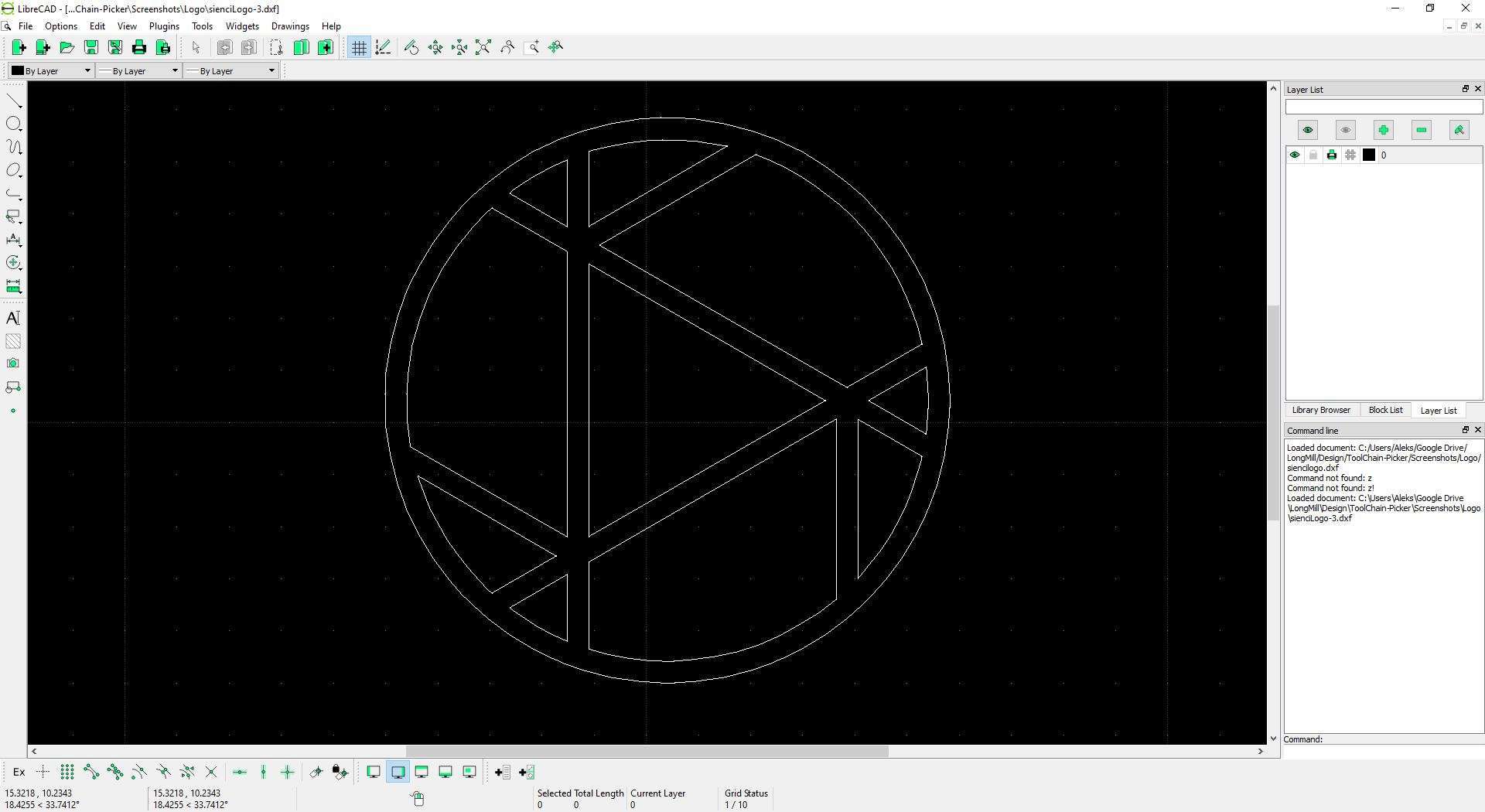The height and width of the screenshot is (812, 1485).
Task: Edit layer attributes with the pencil button
Action: [x=1459, y=130]
